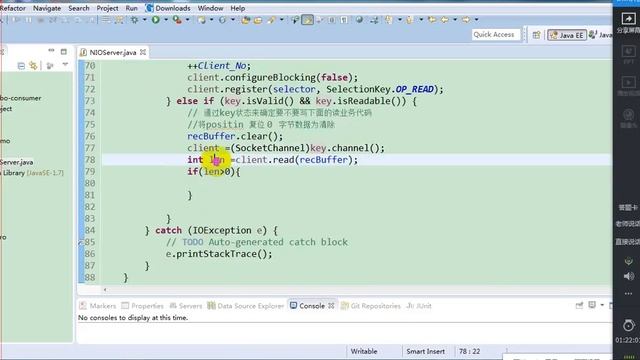Switch to the Git Repositories tab
Viewport: 640px width, 360px height.
tap(371, 306)
